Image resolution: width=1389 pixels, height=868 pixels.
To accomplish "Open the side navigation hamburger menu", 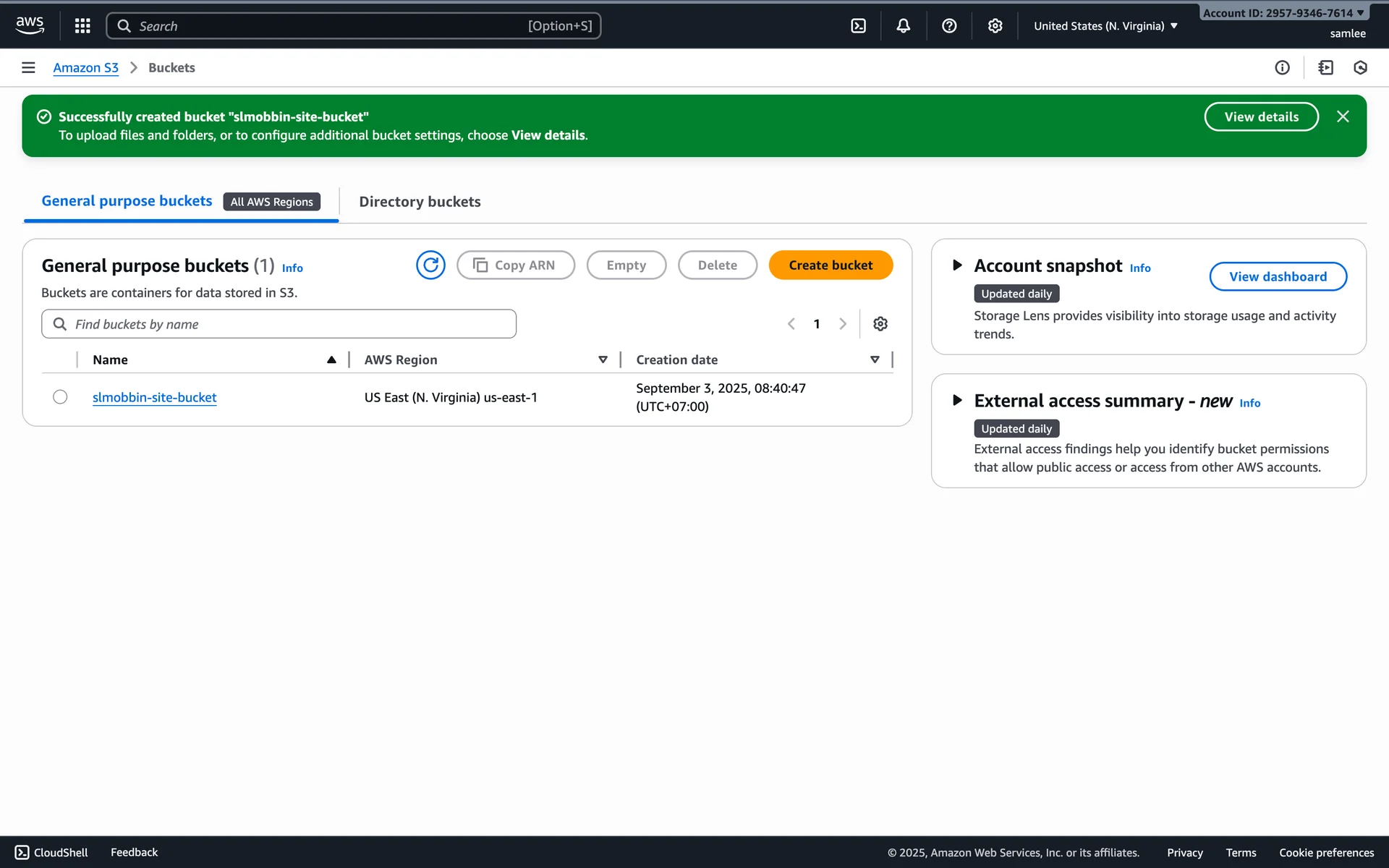I will [28, 67].
